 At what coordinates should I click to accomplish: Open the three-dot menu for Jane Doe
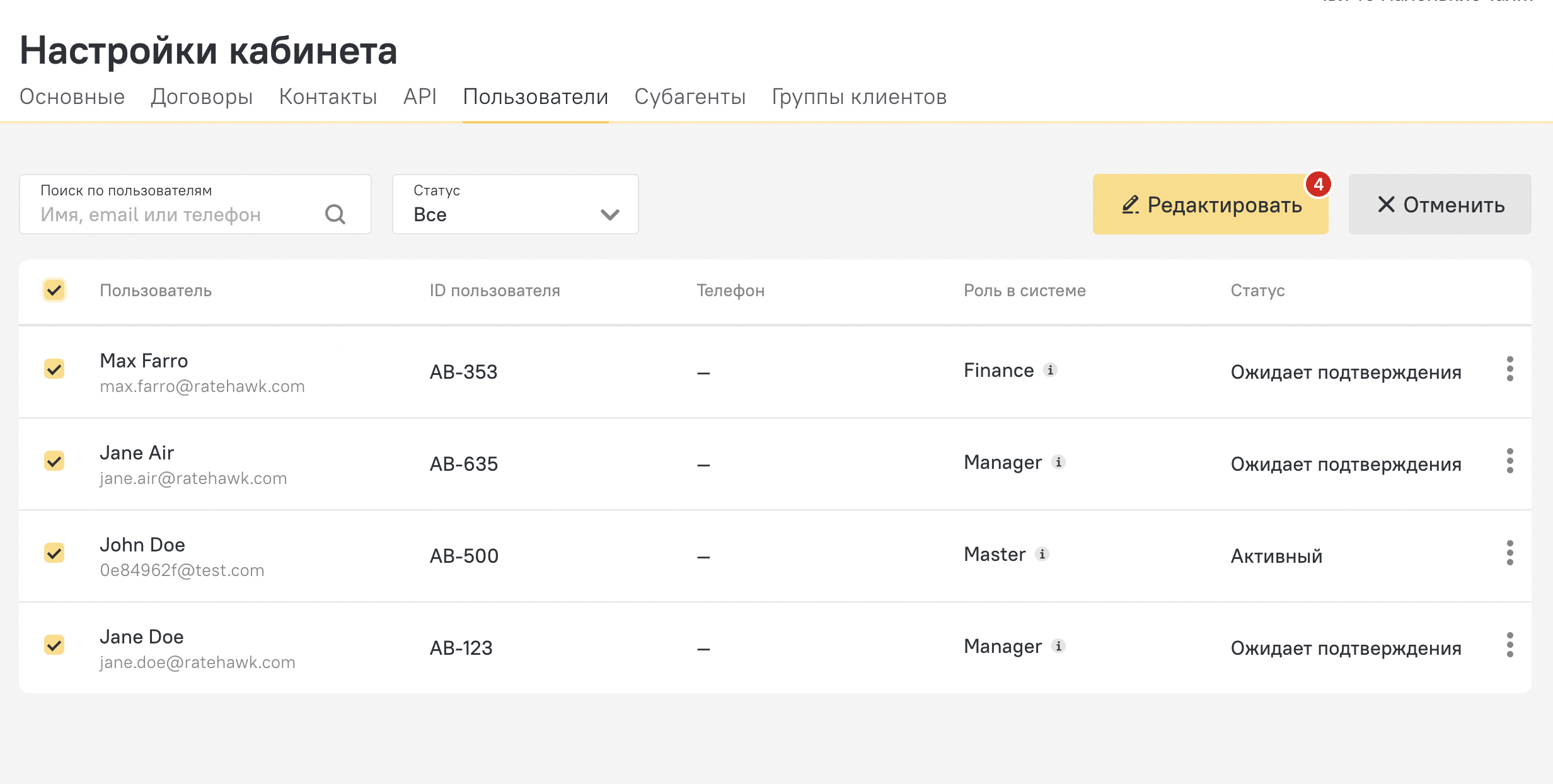1510,645
